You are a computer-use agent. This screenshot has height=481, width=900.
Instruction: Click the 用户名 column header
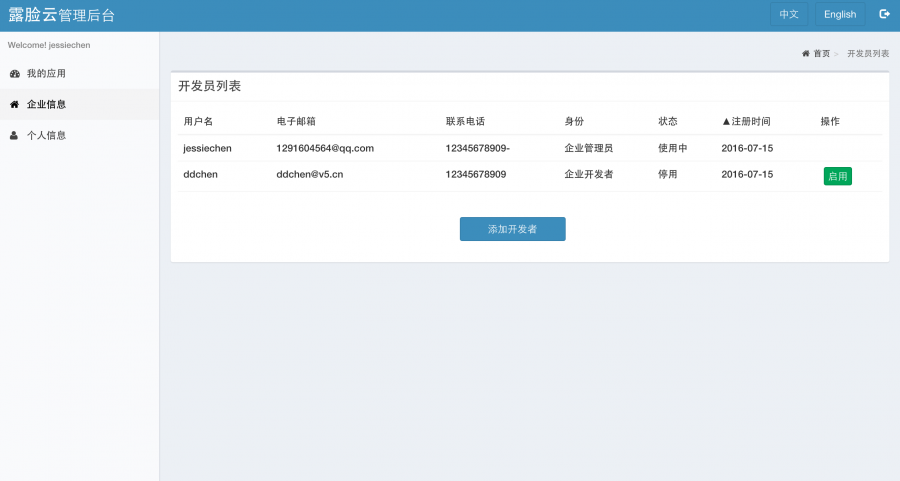tap(198, 121)
